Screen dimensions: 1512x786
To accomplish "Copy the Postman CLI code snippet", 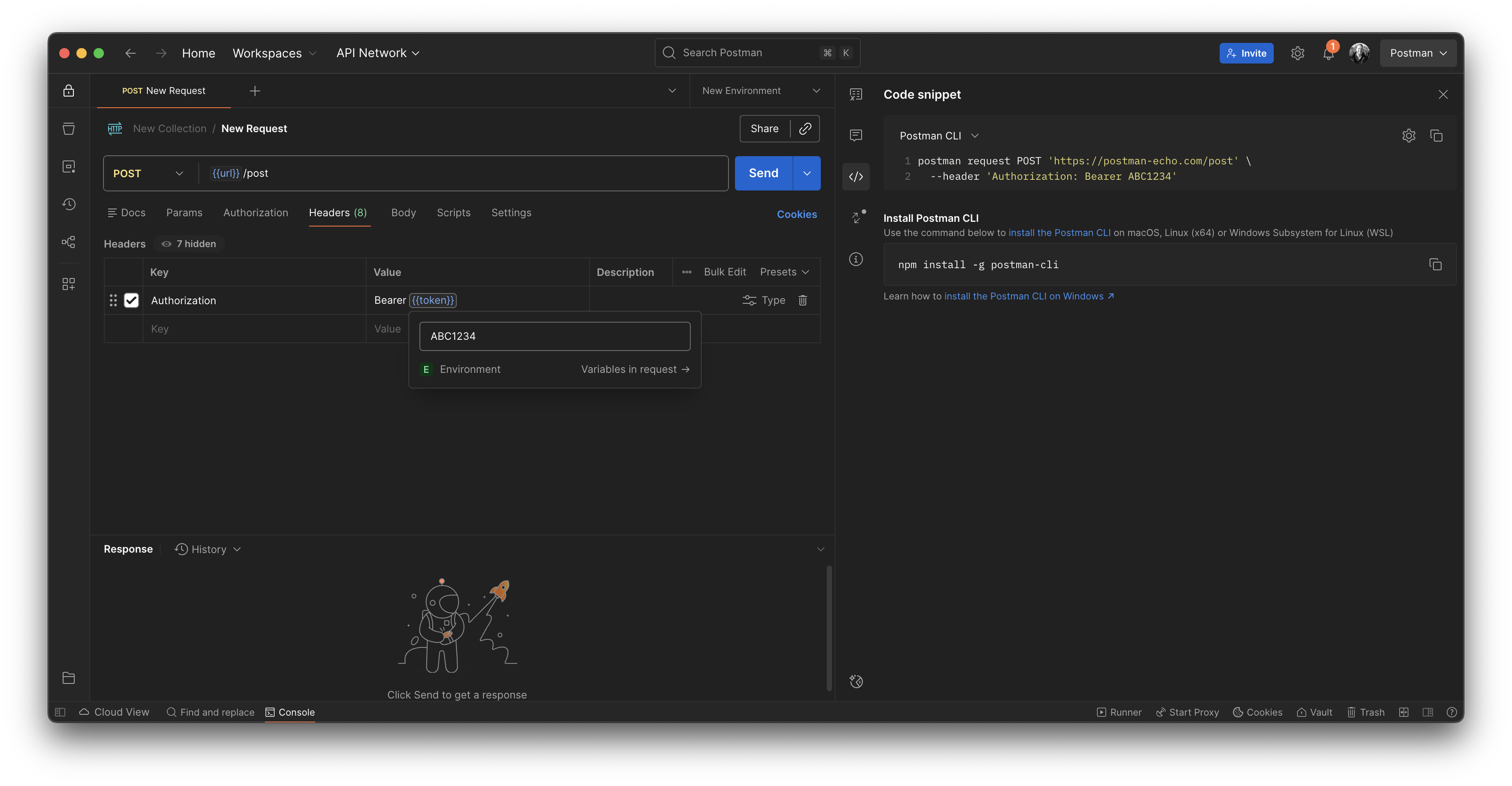I will coord(1436,136).
